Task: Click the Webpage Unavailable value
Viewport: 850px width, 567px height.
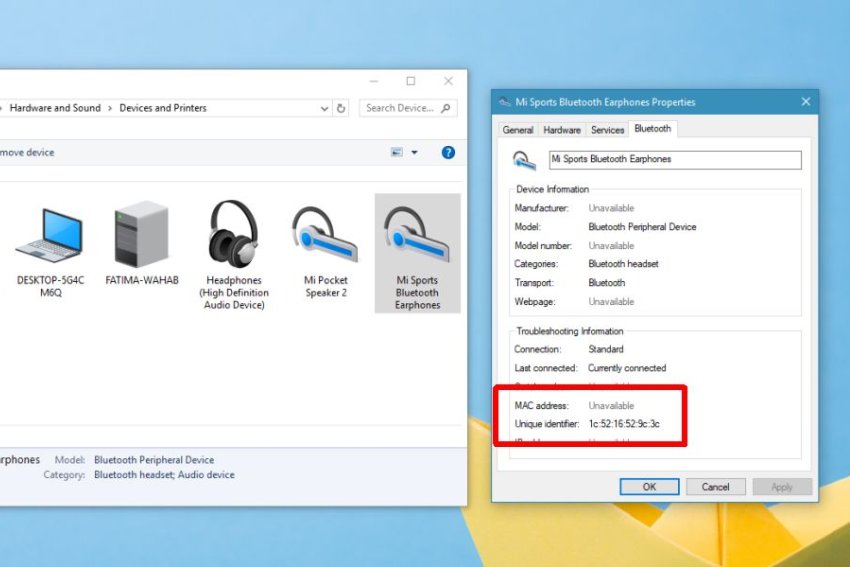Action: pyautogui.click(x=611, y=301)
